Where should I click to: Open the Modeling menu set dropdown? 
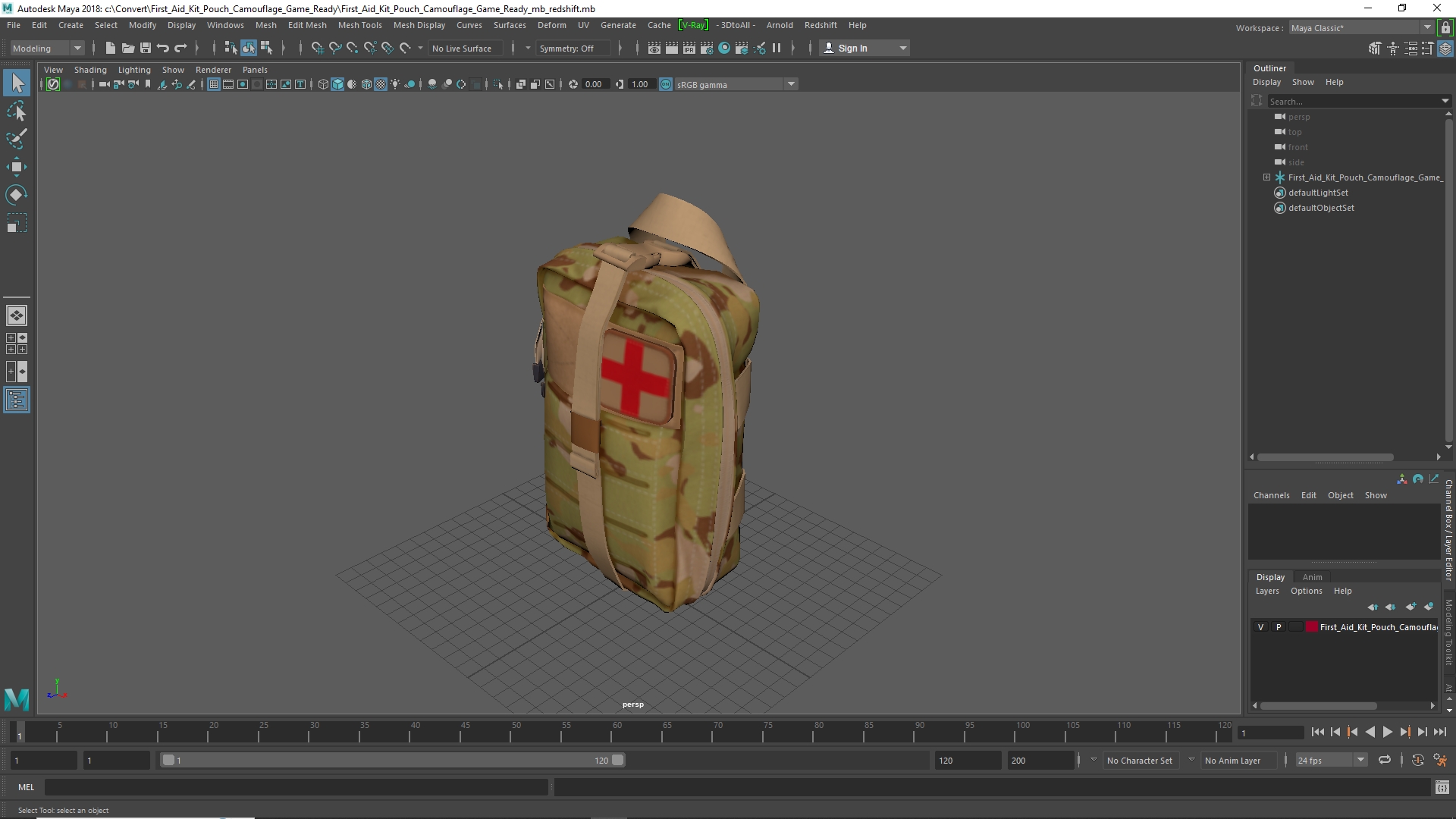pyautogui.click(x=47, y=48)
